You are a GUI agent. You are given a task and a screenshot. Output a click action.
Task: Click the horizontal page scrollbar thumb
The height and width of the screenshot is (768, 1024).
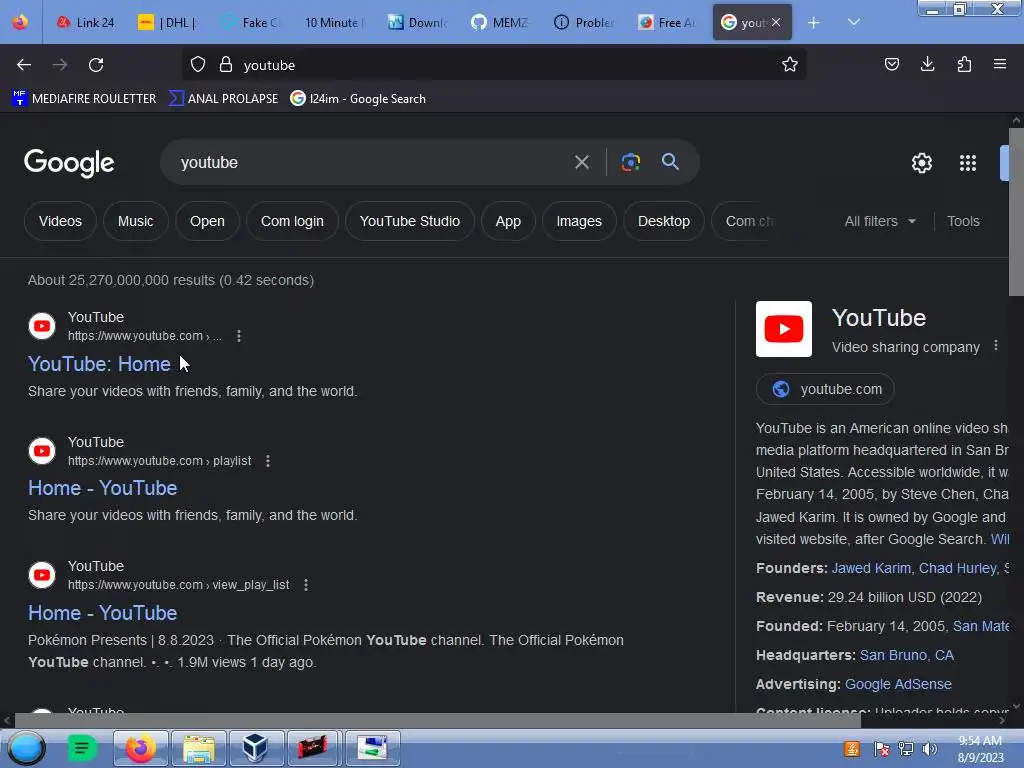[x=438, y=720]
